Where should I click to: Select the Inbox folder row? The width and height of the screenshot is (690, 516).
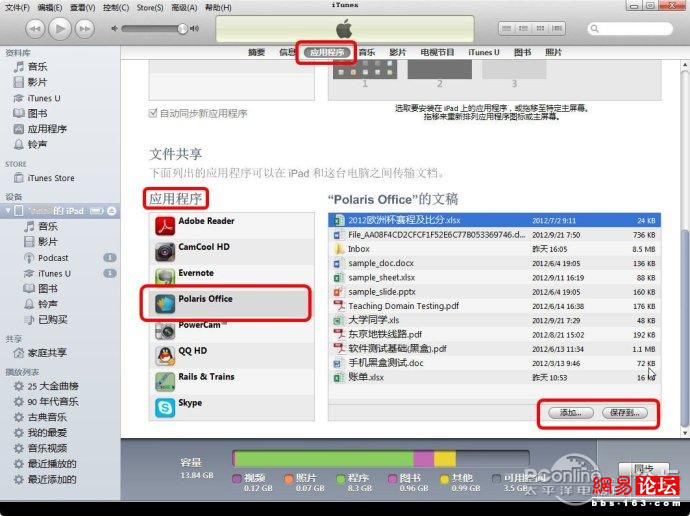click(494, 249)
